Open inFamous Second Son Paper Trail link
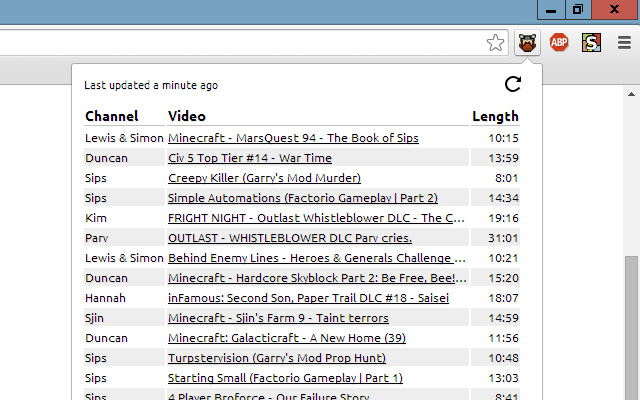 tap(308, 298)
